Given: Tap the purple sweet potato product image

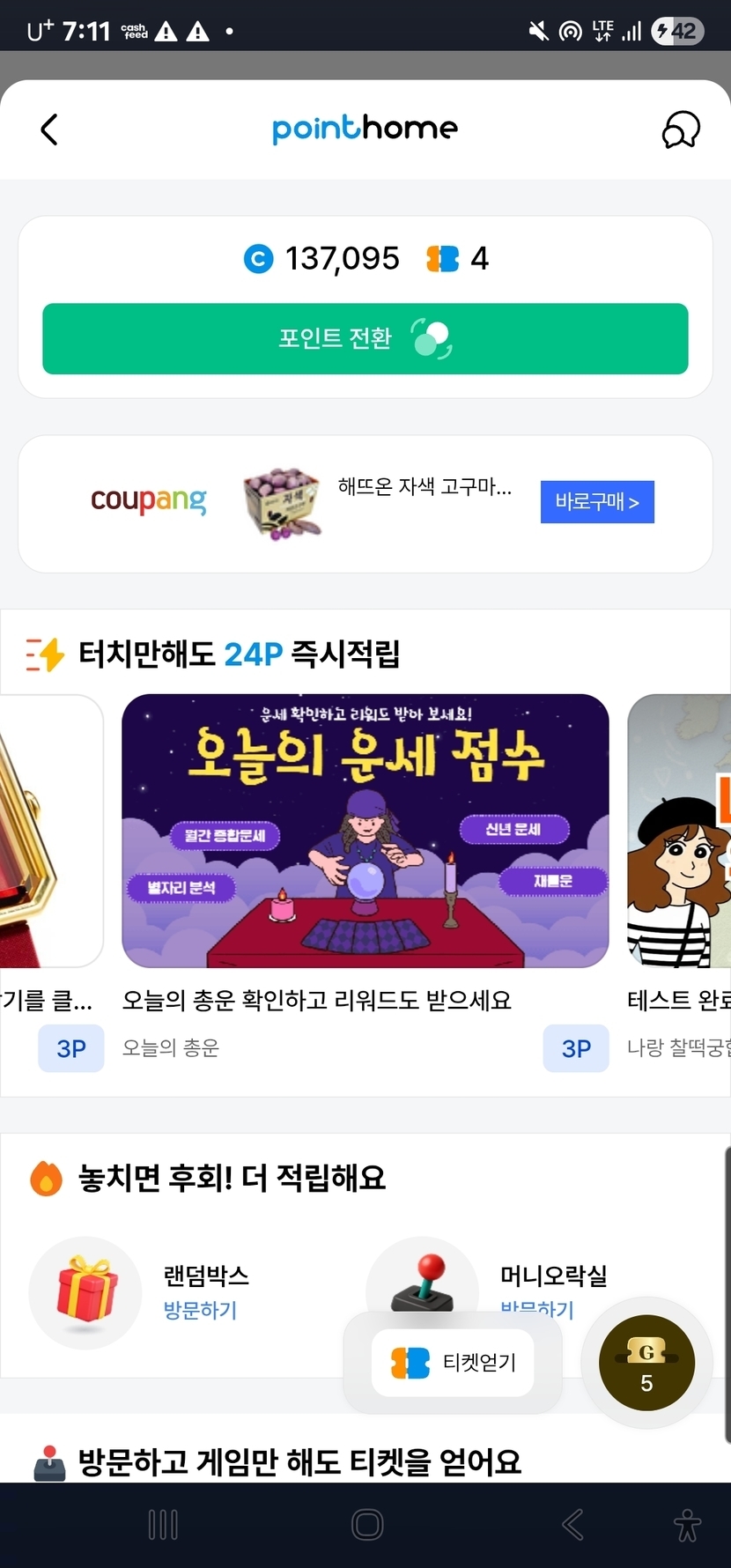Looking at the screenshot, I should coord(282,503).
